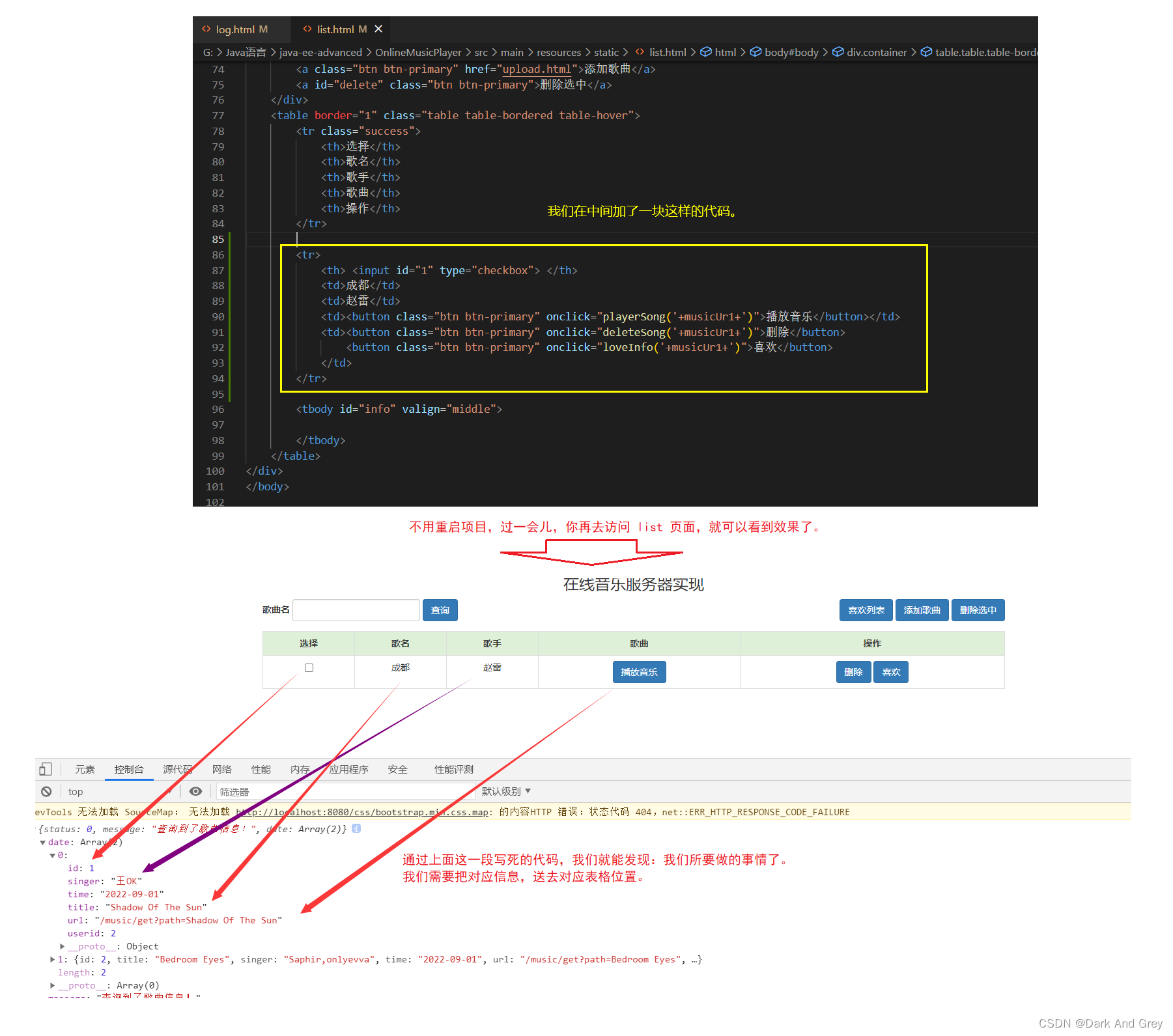Click the 歌曲名 search input field

pyautogui.click(x=356, y=610)
